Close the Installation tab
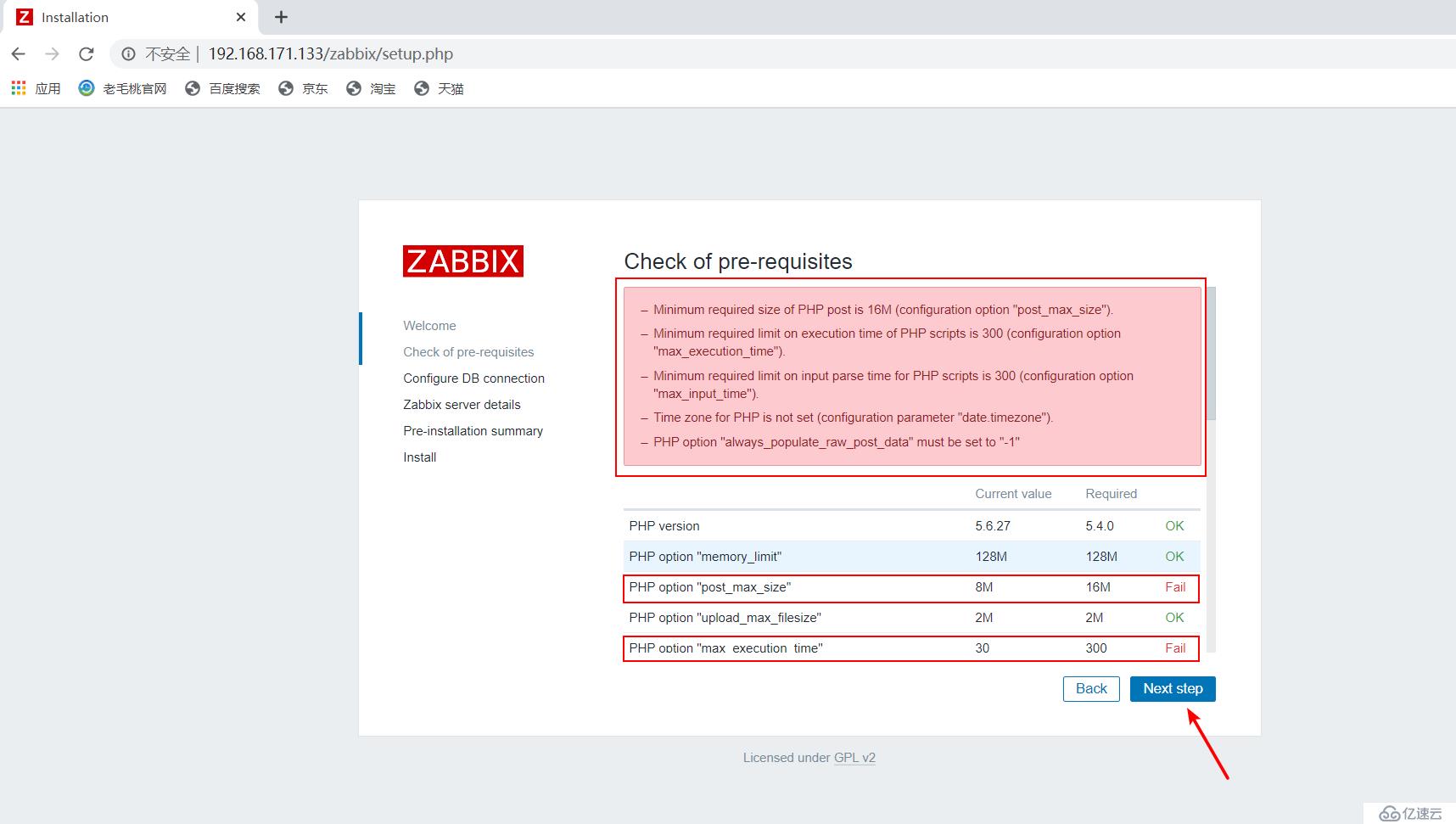Image resolution: width=1456 pixels, height=824 pixels. coord(241,17)
